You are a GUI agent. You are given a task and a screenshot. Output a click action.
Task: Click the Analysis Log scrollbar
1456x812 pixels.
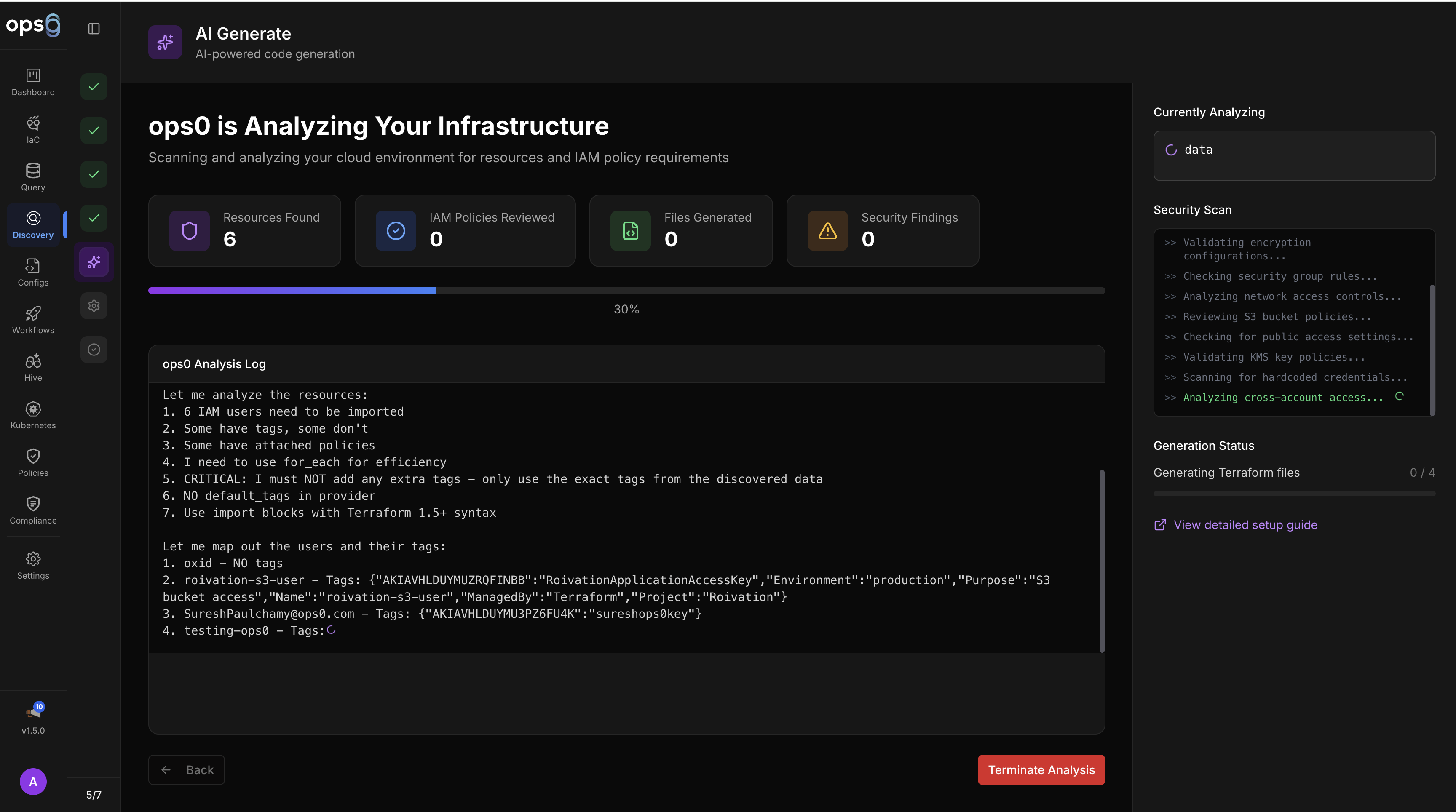pyautogui.click(x=1101, y=561)
